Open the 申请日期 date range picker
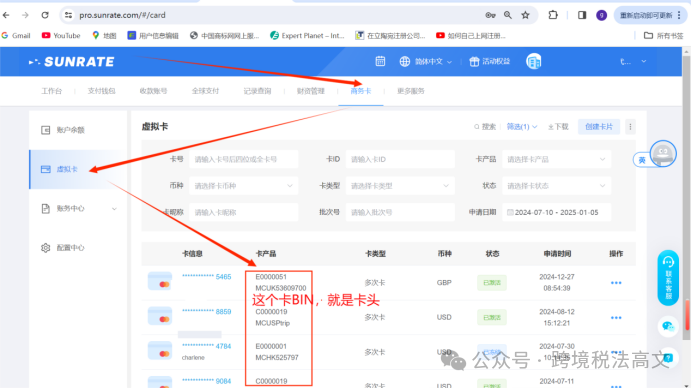Viewport: 692px width, 388px height. pos(557,212)
